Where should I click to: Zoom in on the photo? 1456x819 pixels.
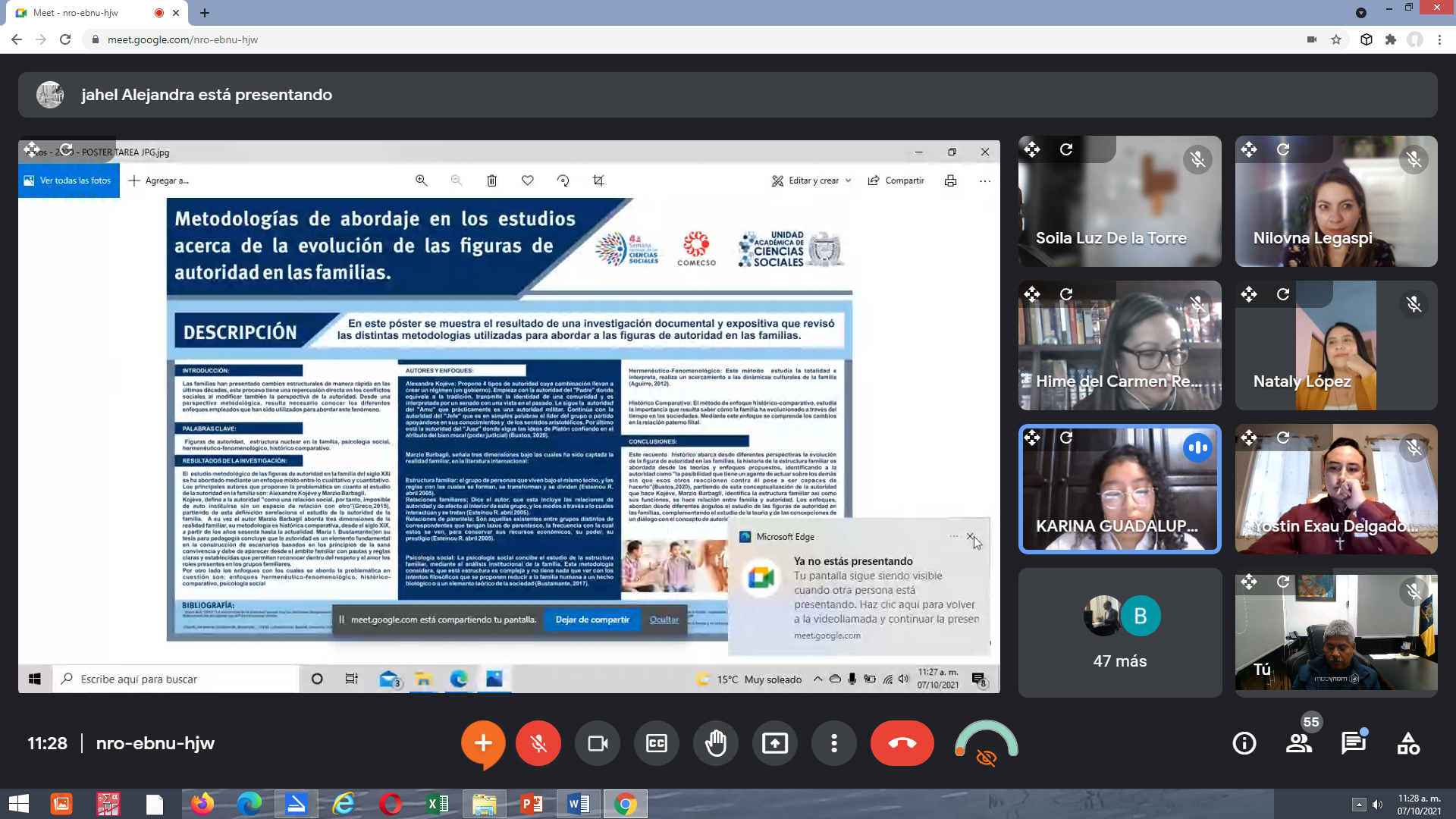click(x=421, y=180)
